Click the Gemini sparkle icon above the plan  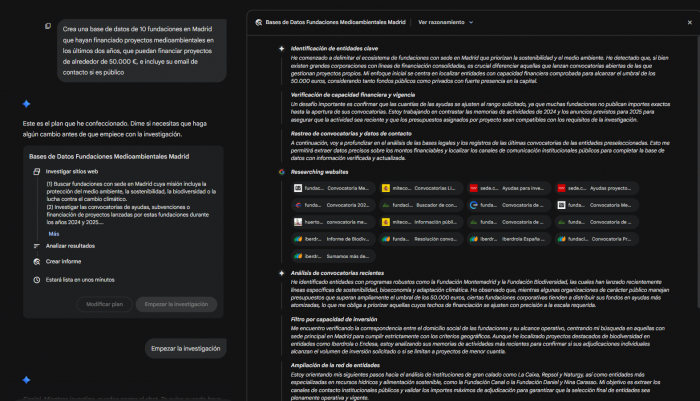click(x=27, y=103)
